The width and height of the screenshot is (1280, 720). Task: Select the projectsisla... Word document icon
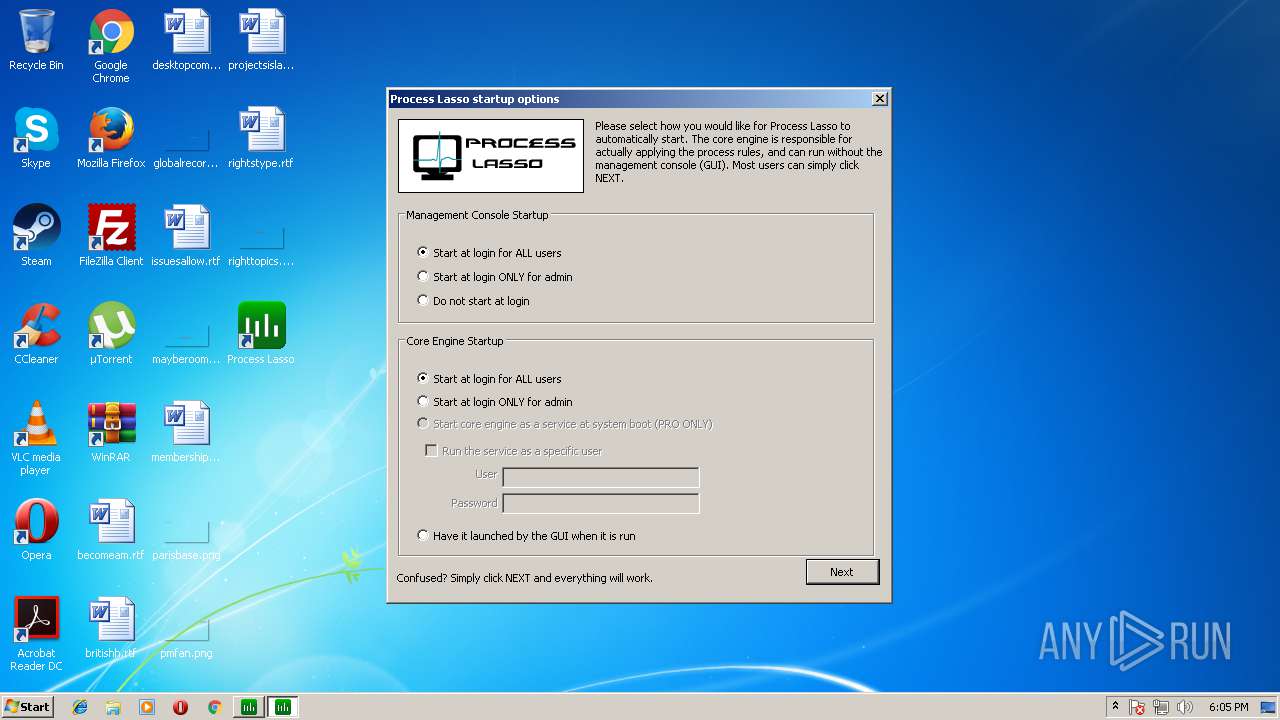(x=261, y=40)
